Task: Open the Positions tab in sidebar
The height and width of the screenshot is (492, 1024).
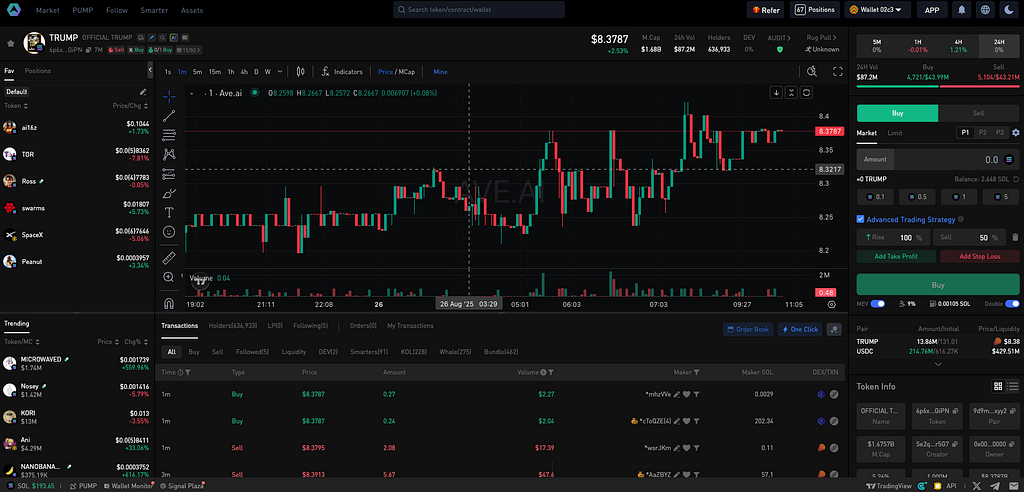Action: pyautogui.click(x=38, y=71)
